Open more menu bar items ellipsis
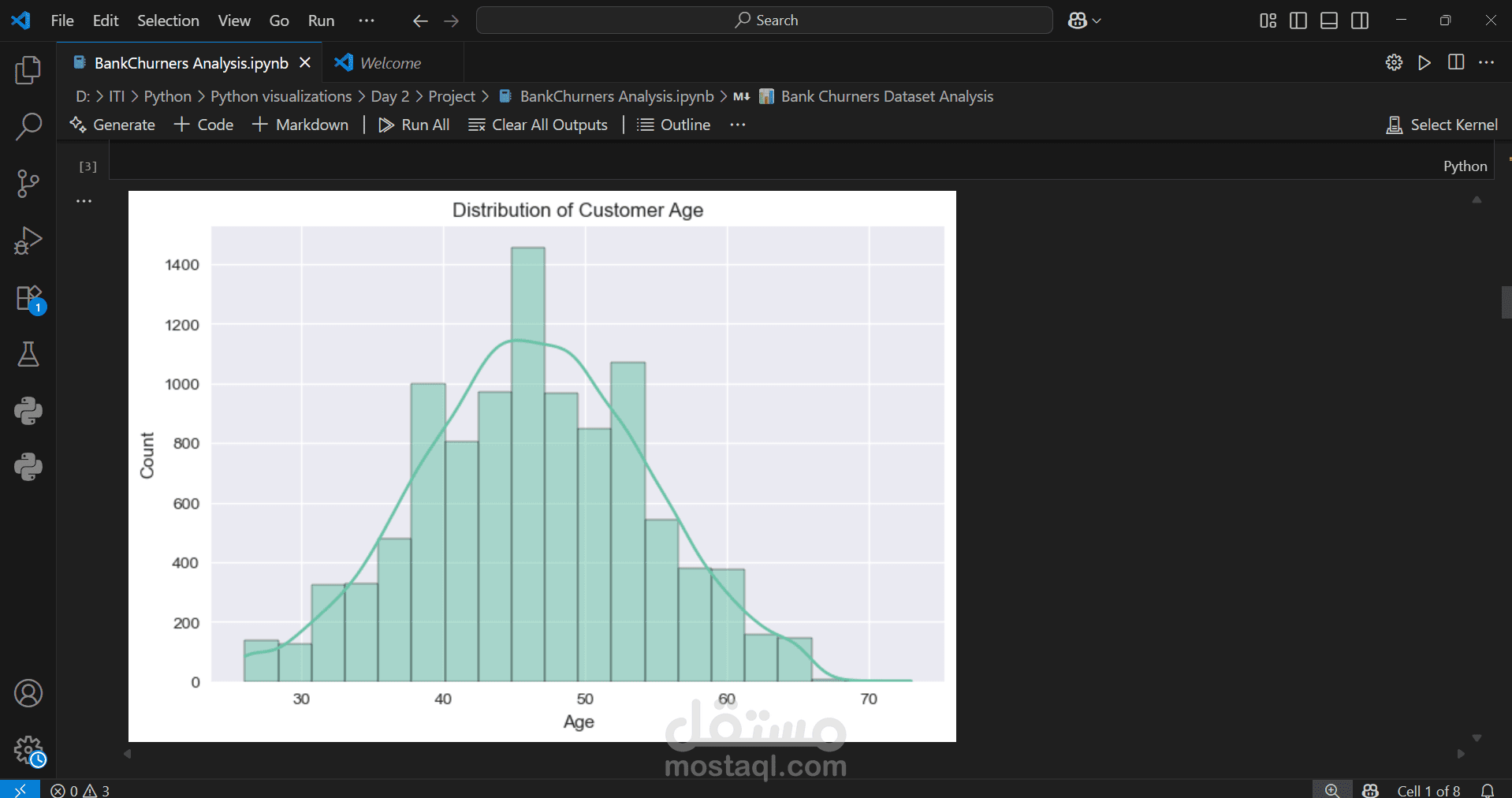The height and width of the screenshot is (798, 1512). click(367, 21)
